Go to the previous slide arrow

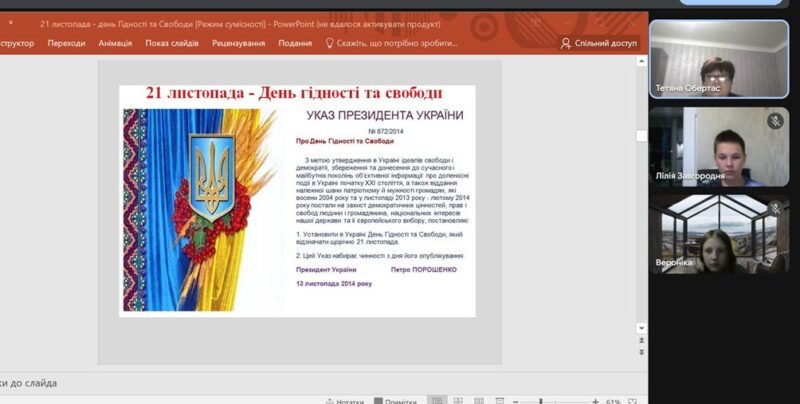(640, 339)
